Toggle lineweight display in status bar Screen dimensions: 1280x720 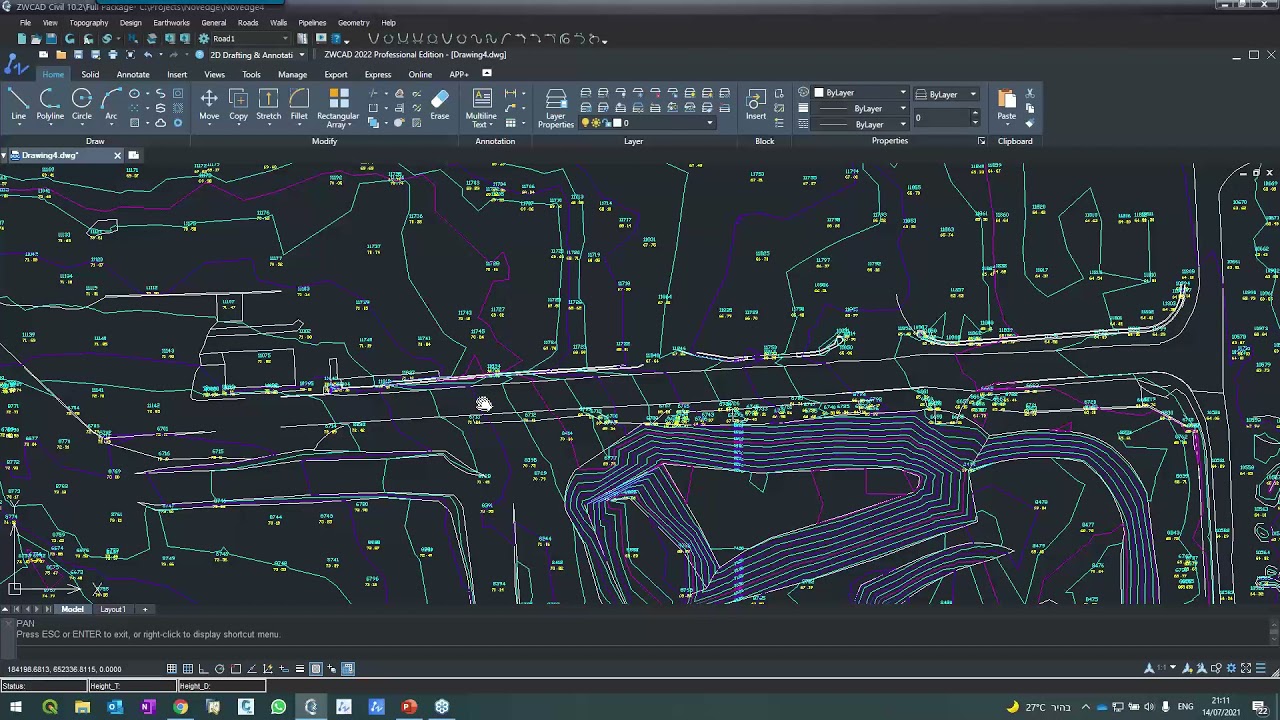299,669
